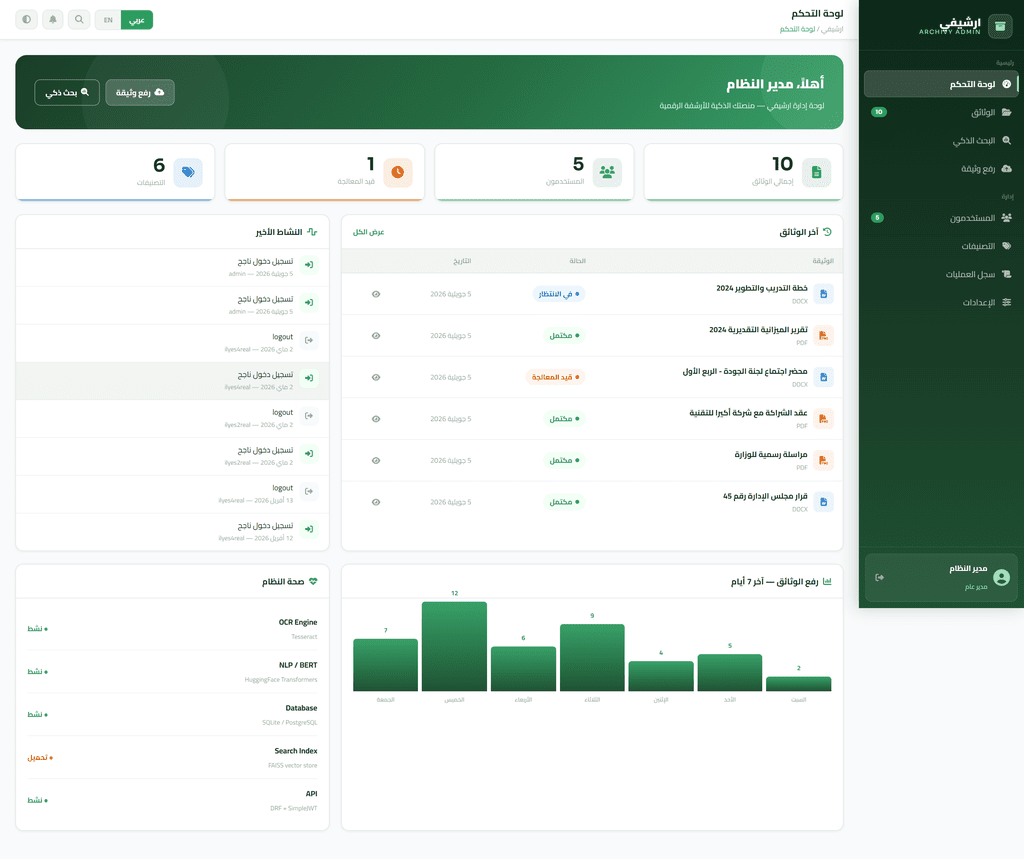This screenshot has height=859, width=1024.
Task: Click الحالة column header
Action: click(577, 261)
